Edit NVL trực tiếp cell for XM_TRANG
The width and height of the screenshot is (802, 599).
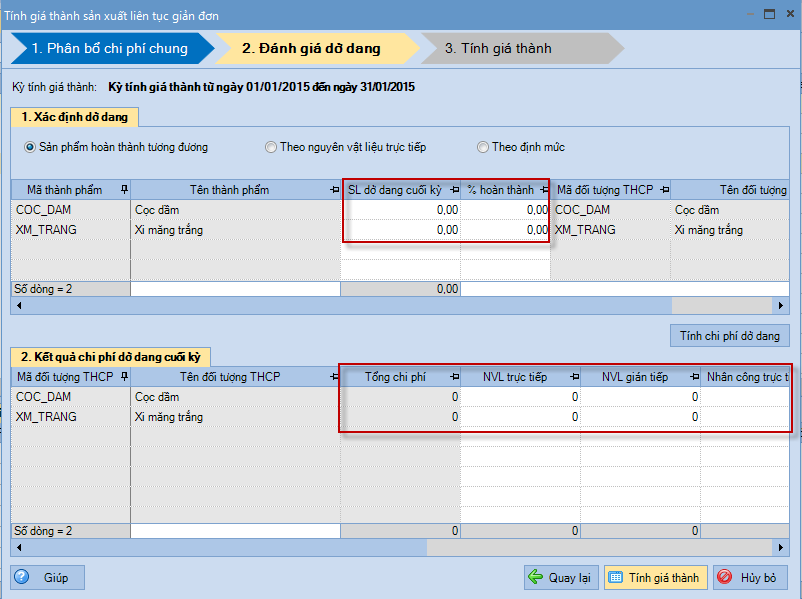tap(520, 417)
